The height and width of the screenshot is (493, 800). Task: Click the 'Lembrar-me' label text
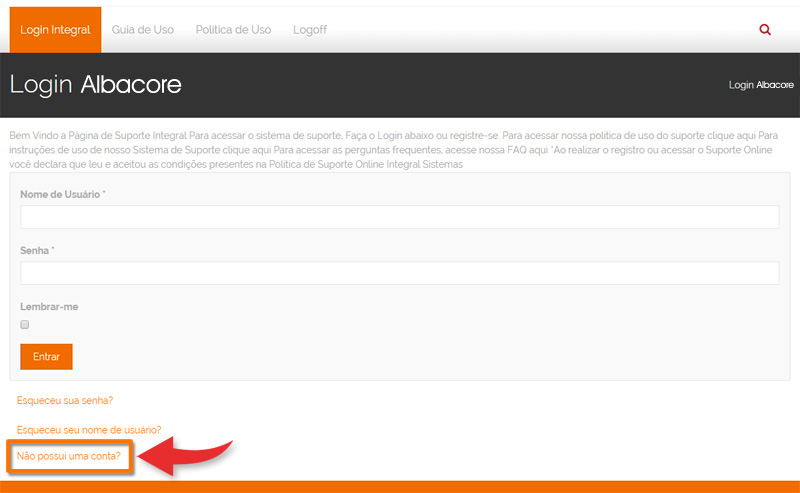click(x=49, y=306)
